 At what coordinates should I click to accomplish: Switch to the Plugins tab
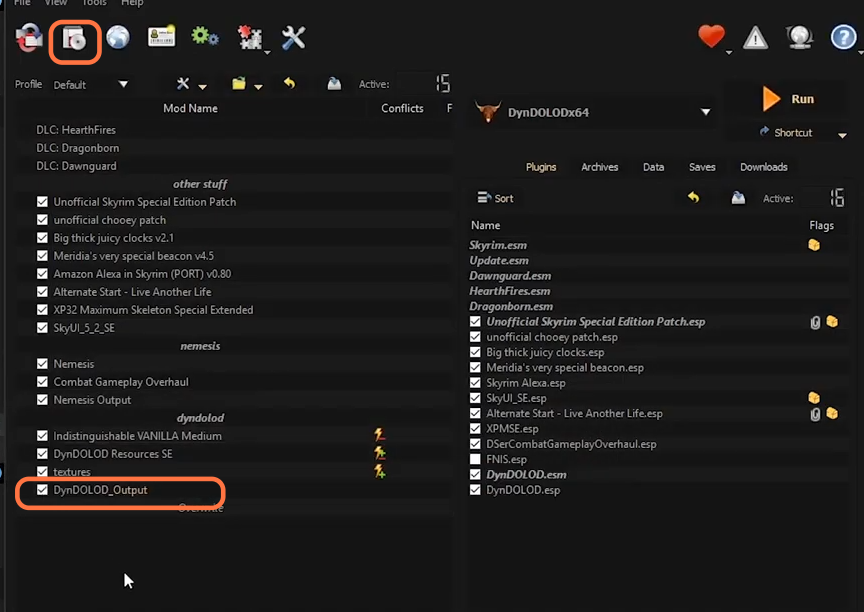541,167
